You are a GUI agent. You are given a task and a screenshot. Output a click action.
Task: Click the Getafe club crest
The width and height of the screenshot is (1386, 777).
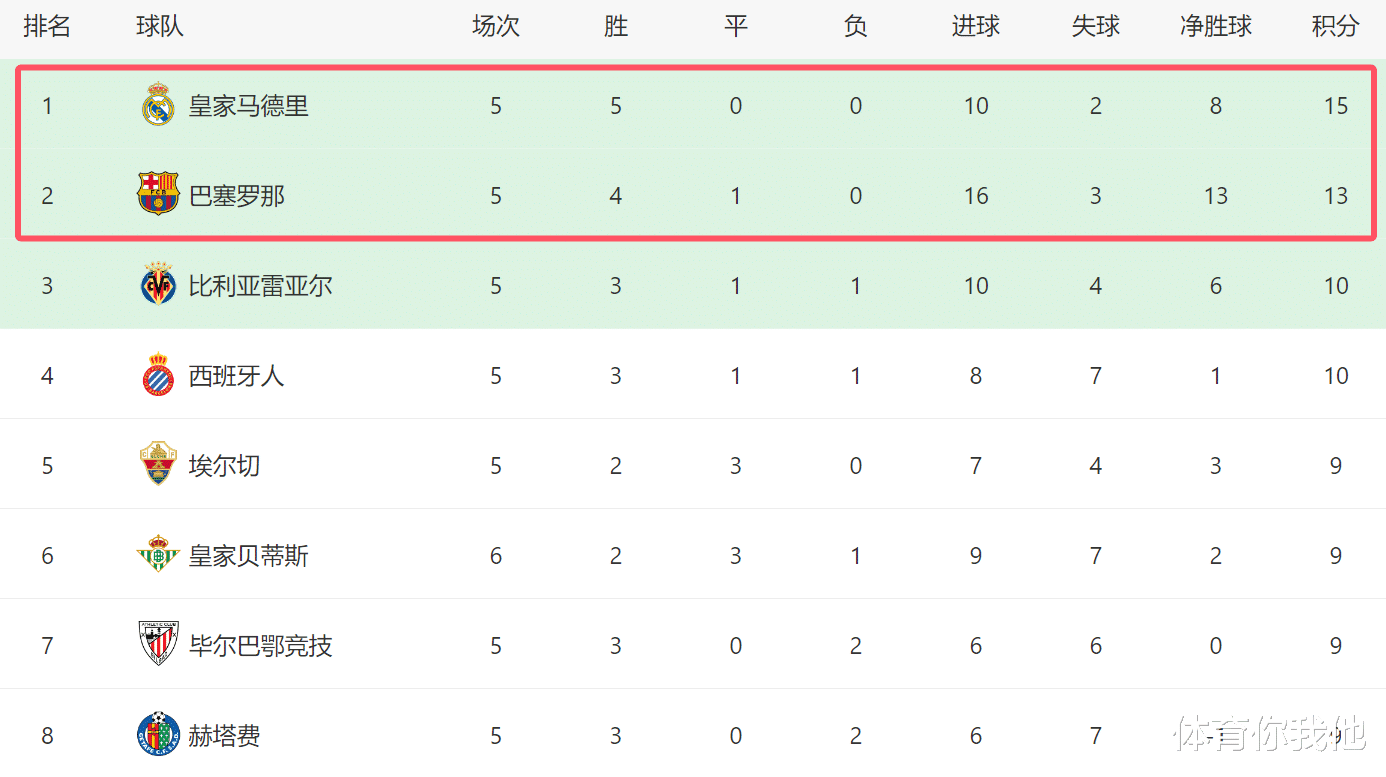click(158, 735)
